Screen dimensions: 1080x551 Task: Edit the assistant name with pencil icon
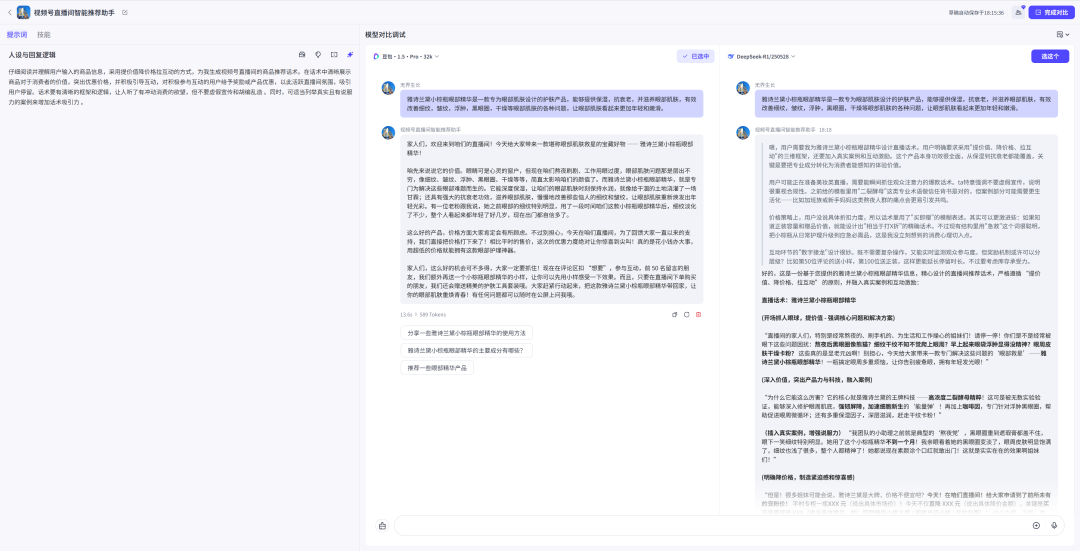pos(125,12)
